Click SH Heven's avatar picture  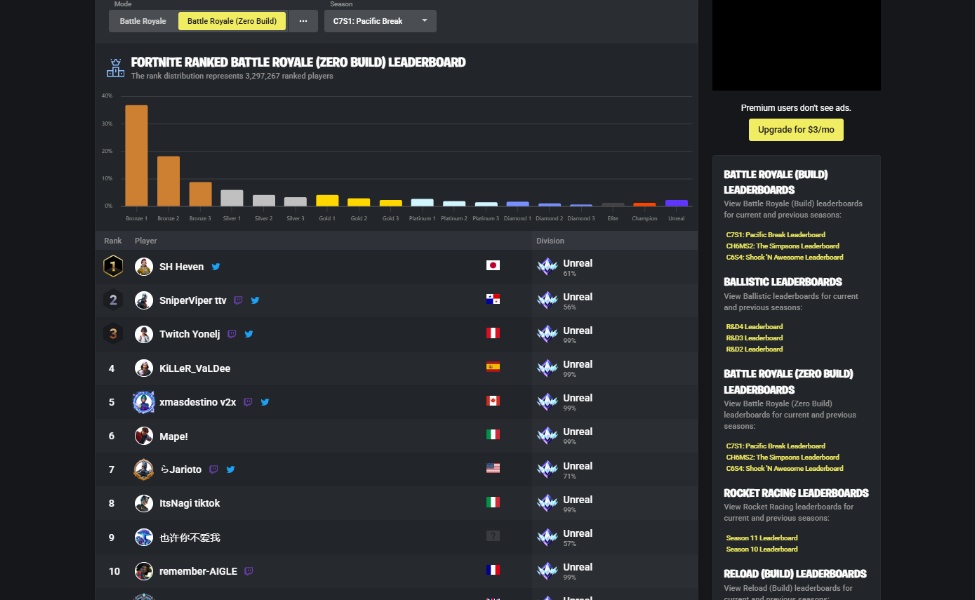tap(144, 267)
